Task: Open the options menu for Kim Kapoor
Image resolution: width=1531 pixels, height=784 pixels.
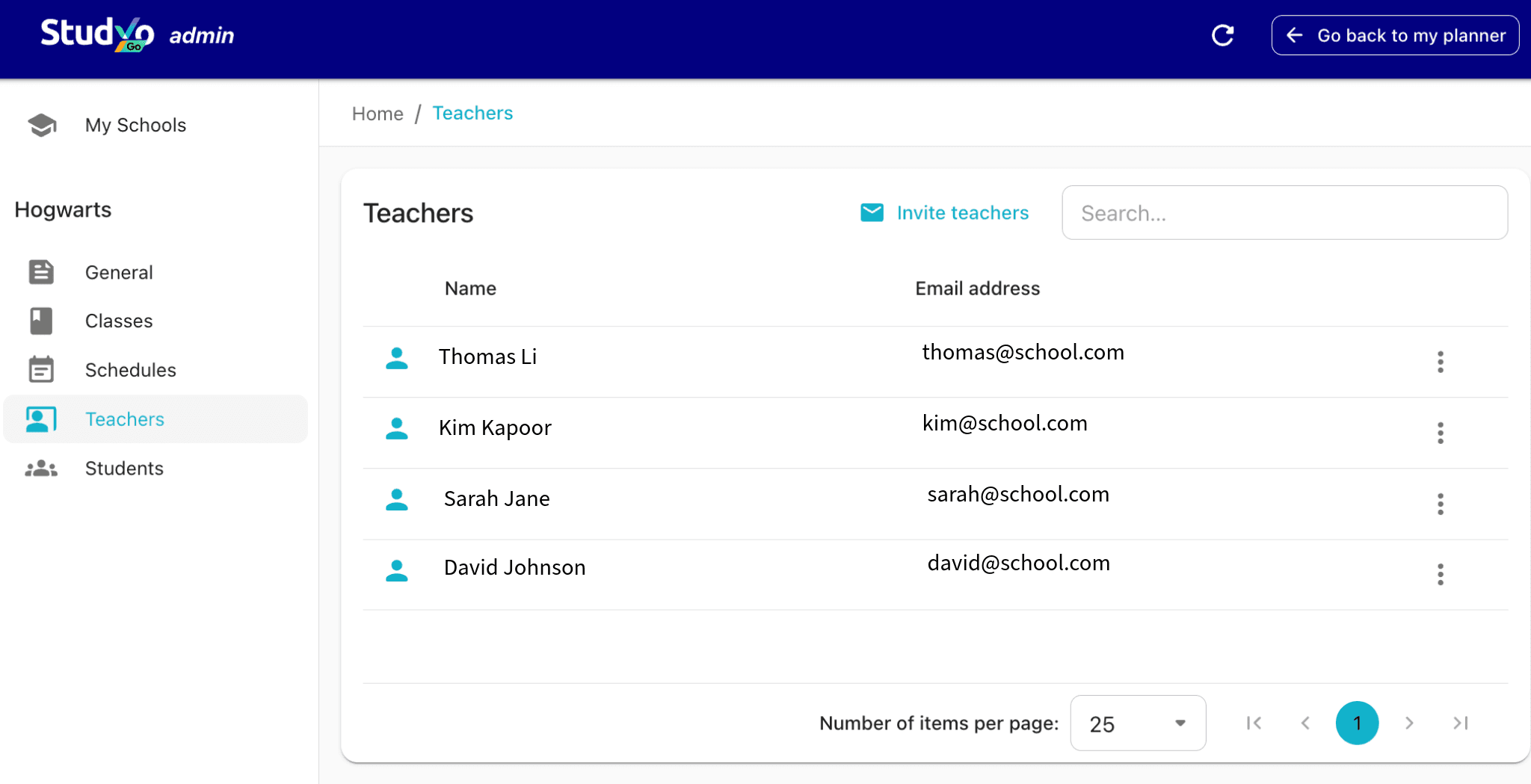Action: (1440, 432)
